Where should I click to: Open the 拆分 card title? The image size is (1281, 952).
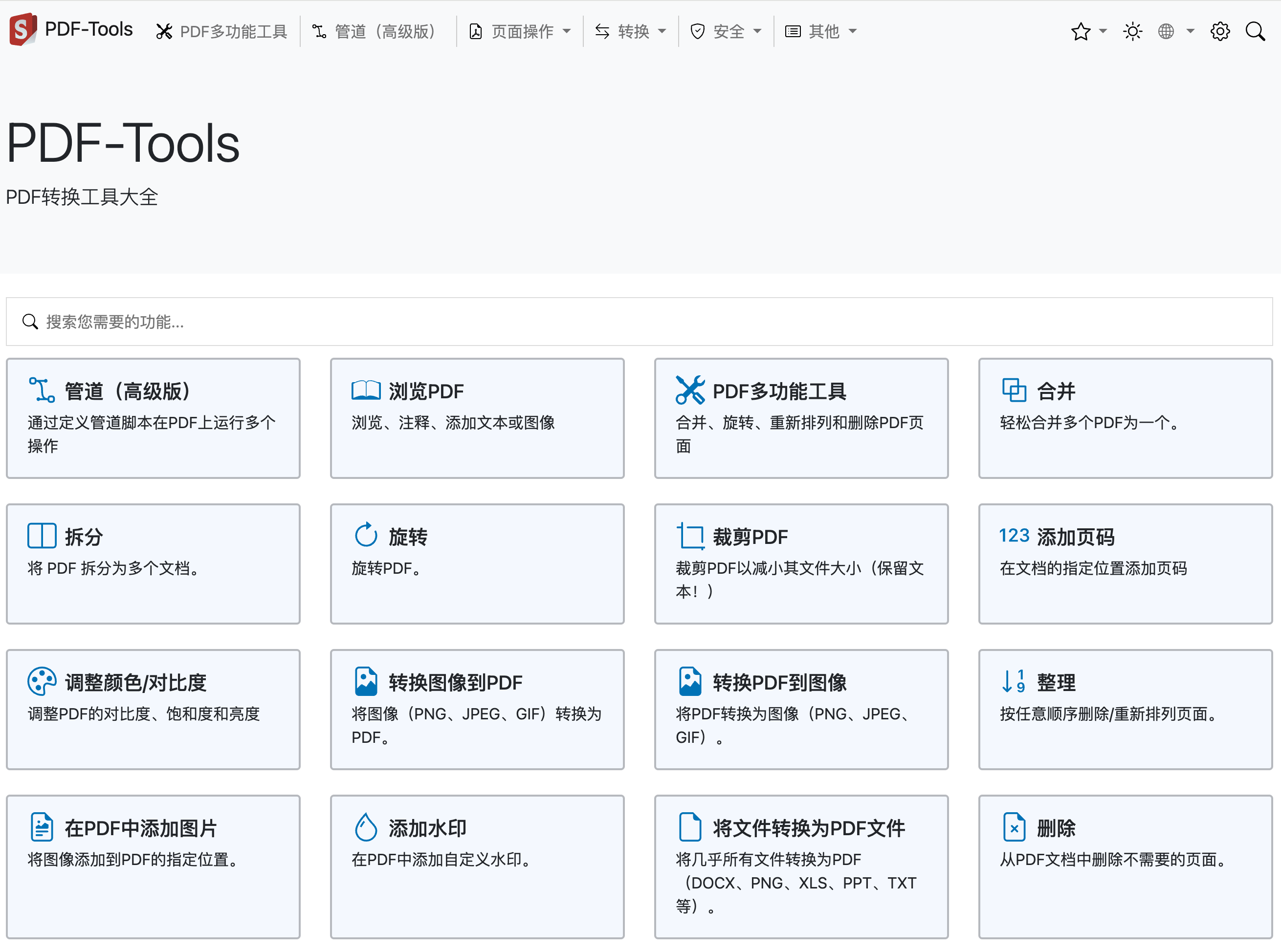tap(84, 537)
